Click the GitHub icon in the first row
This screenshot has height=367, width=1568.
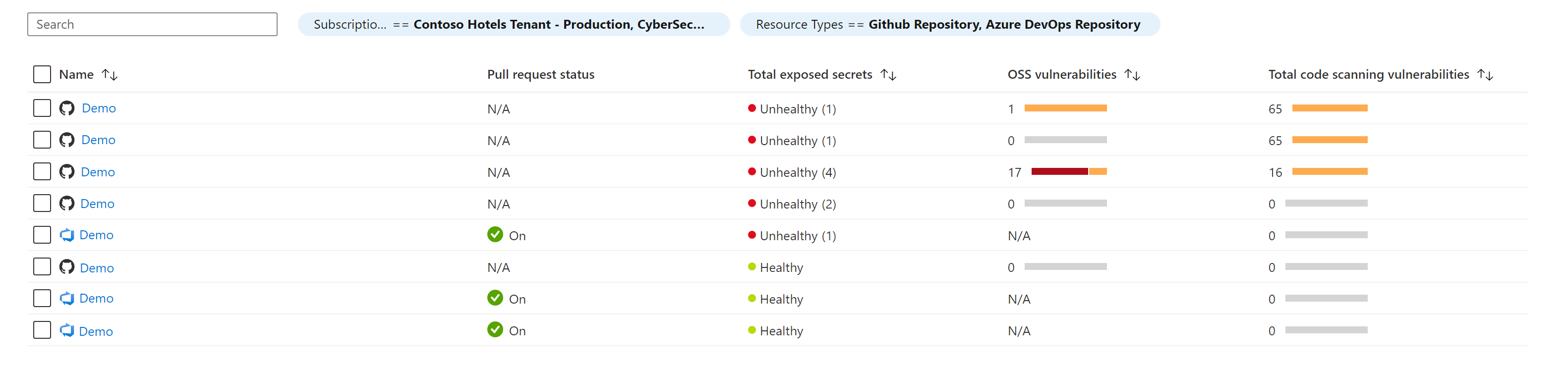point(67,108)
